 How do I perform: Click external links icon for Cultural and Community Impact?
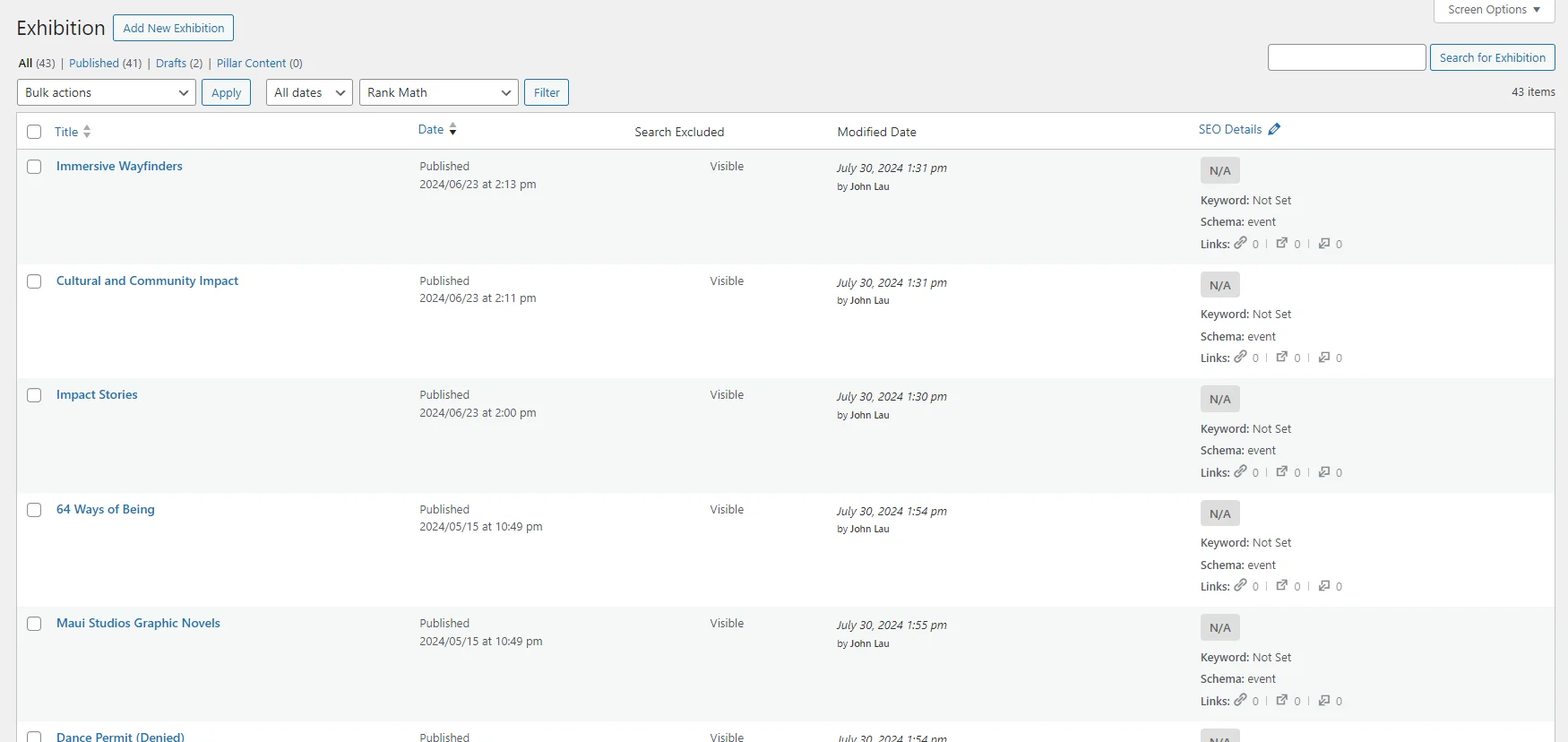coord(1282,357)
